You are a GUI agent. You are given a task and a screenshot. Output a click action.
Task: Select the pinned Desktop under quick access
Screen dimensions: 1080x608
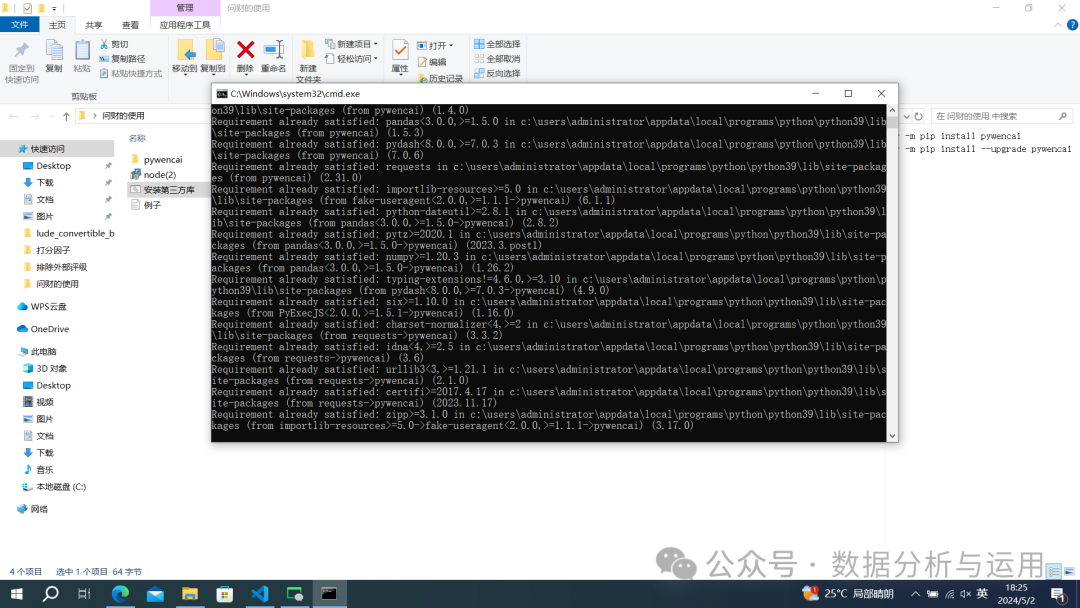pyautogui.click(x=54, y=166)
